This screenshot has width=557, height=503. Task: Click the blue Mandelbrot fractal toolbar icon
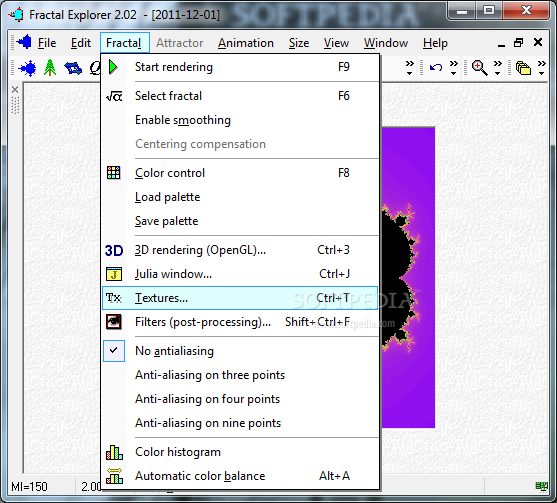point(28,68)
